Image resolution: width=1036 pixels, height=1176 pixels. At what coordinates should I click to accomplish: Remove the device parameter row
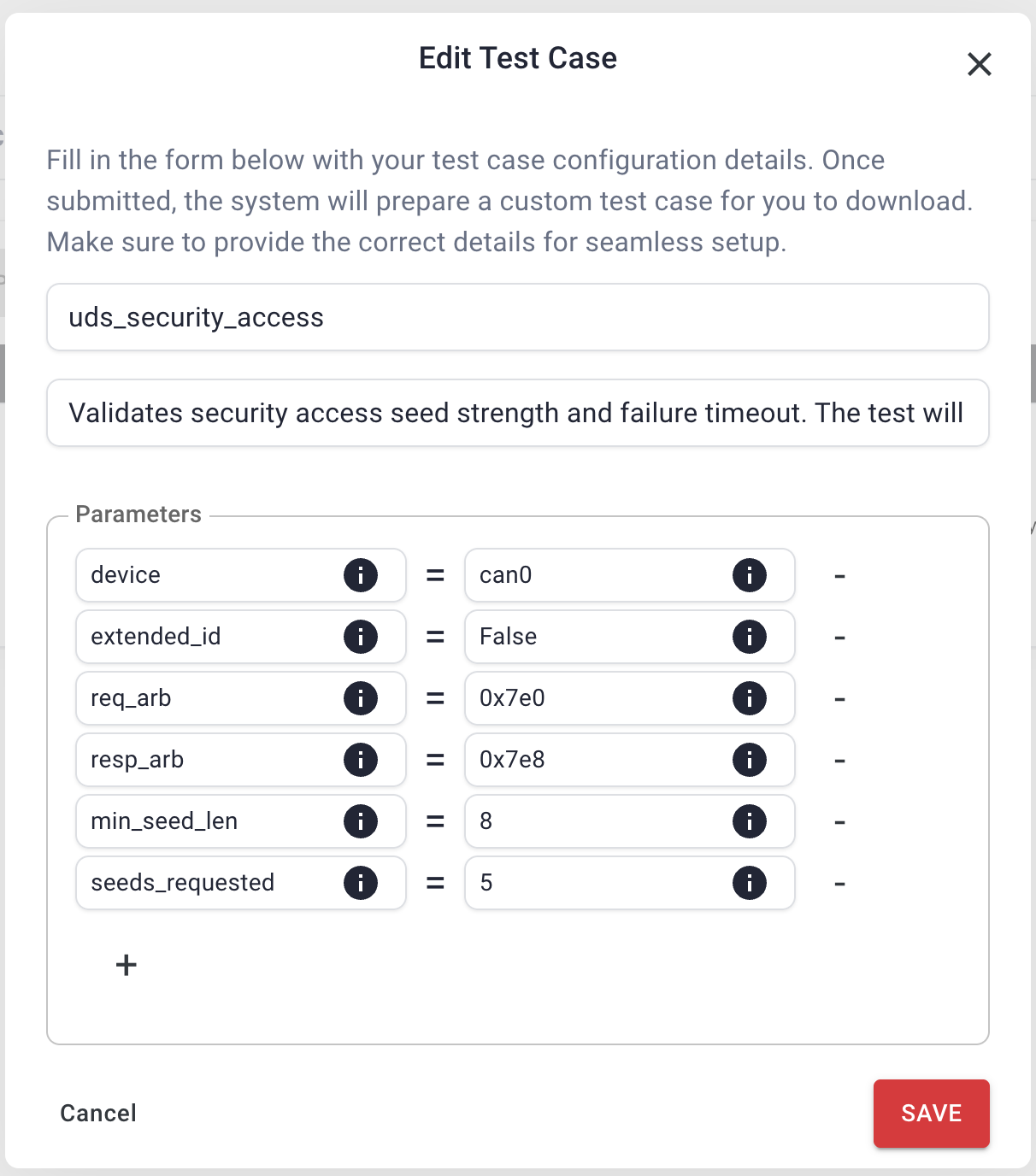coord(839,575)
